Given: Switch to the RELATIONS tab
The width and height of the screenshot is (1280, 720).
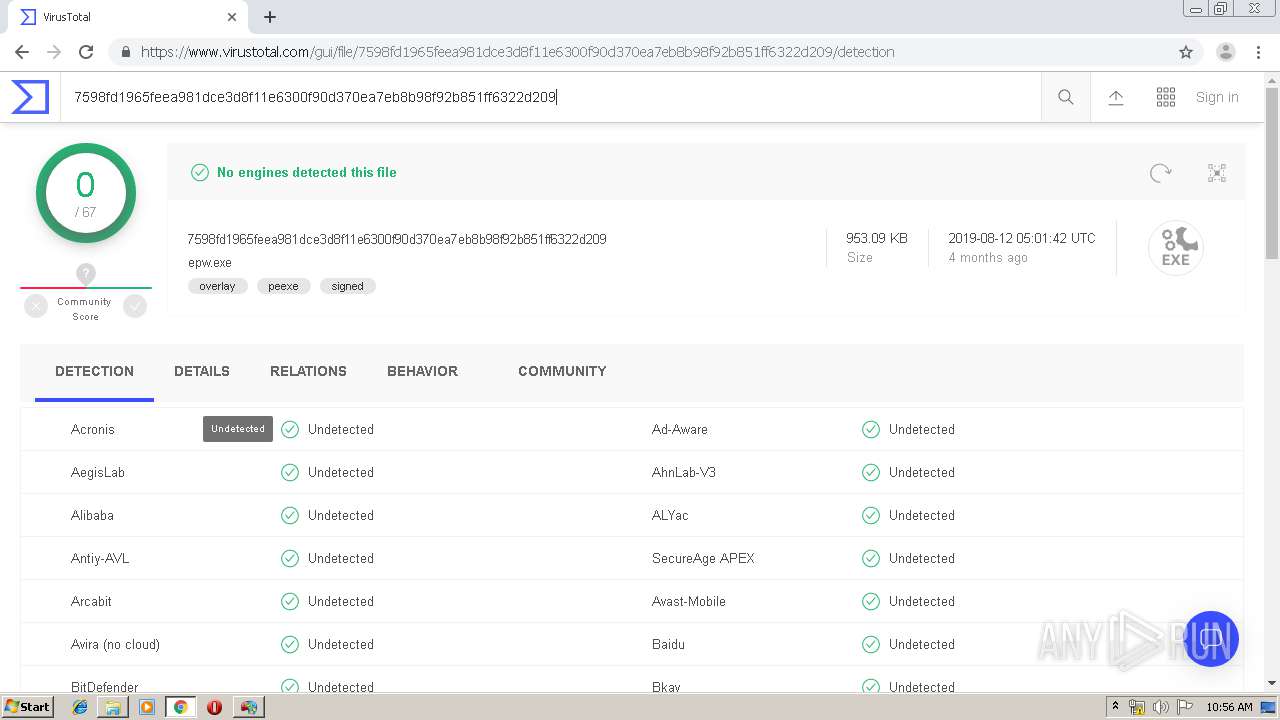Looking at the screenshot, I should (308, 371).
